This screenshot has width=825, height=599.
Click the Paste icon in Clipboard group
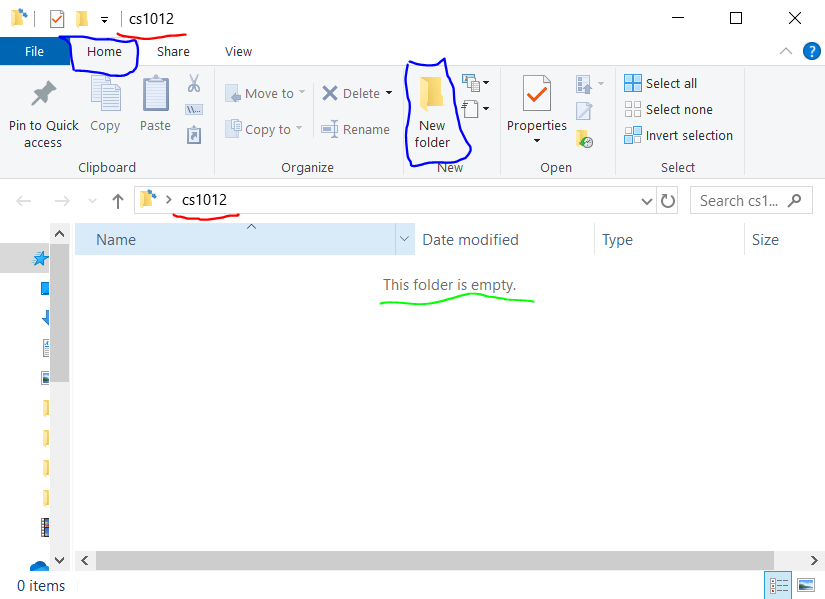[155, 96]
